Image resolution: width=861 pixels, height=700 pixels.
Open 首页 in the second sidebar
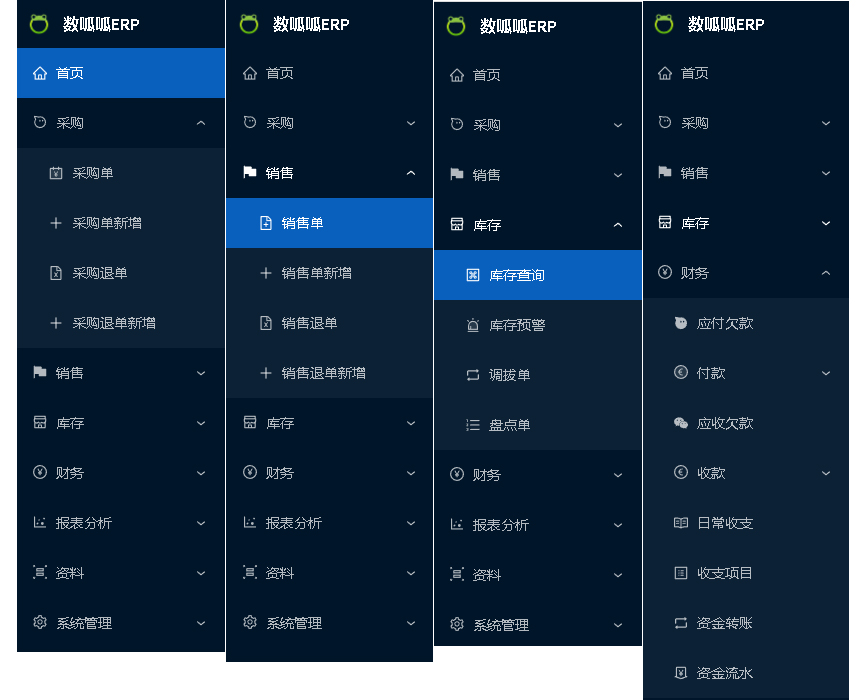click(329, 73)
